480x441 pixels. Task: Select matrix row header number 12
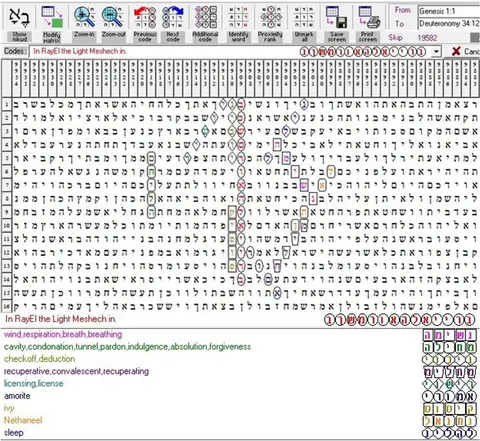coord(6,252)
